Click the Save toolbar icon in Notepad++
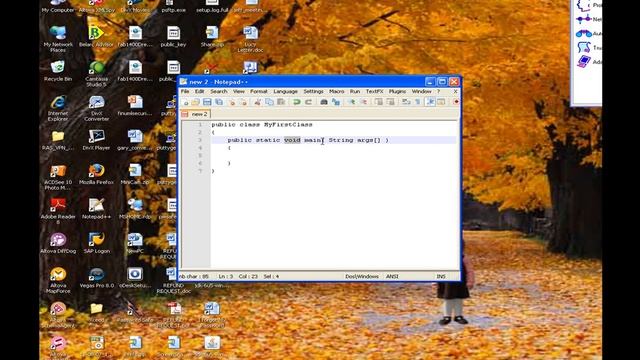Image resolution: width=640 pixels, height=360 pixels. [207, 102]
